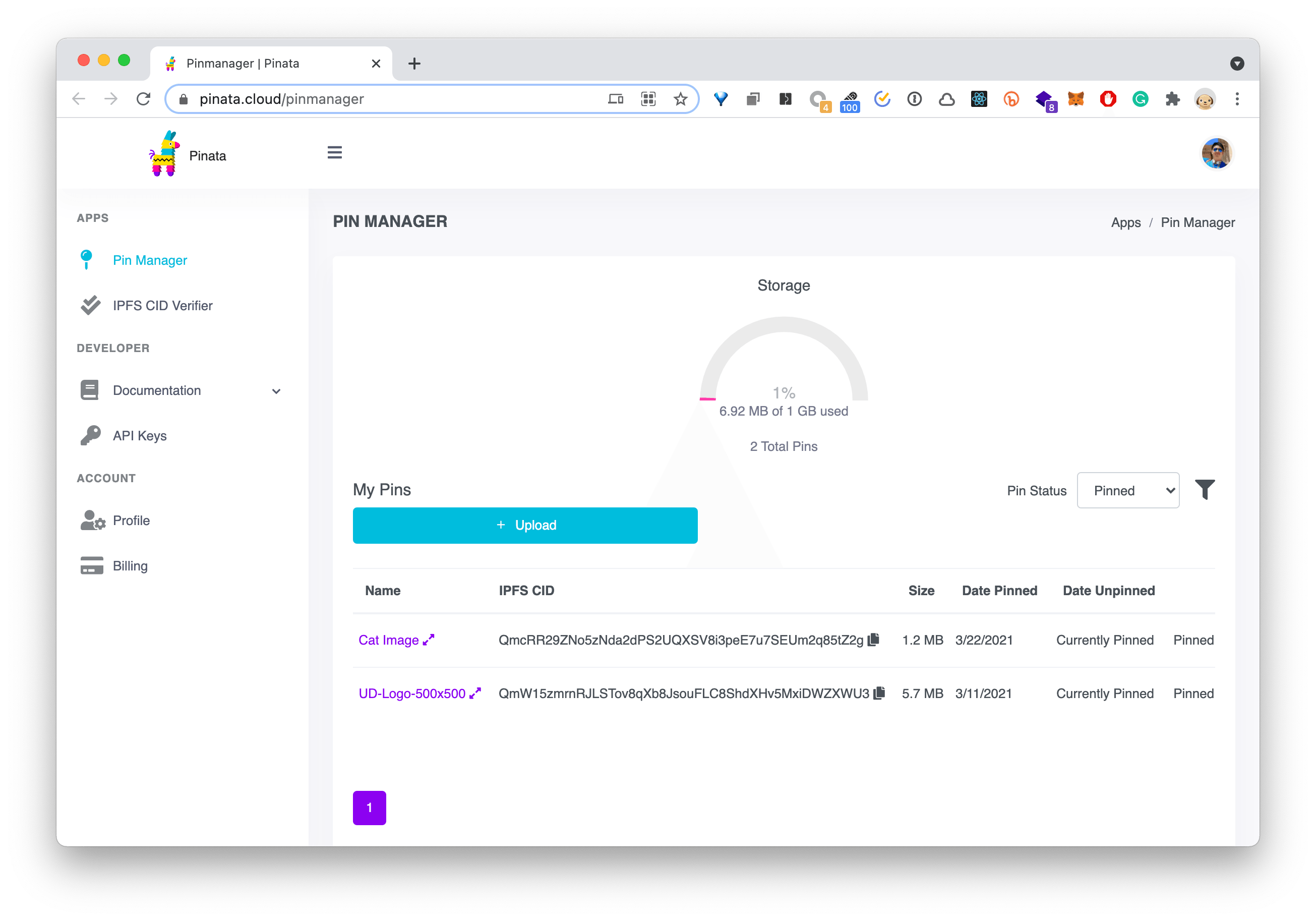The image size is (1316, 921).
Task: Go to API Keys page
Action: click(139, 436)
